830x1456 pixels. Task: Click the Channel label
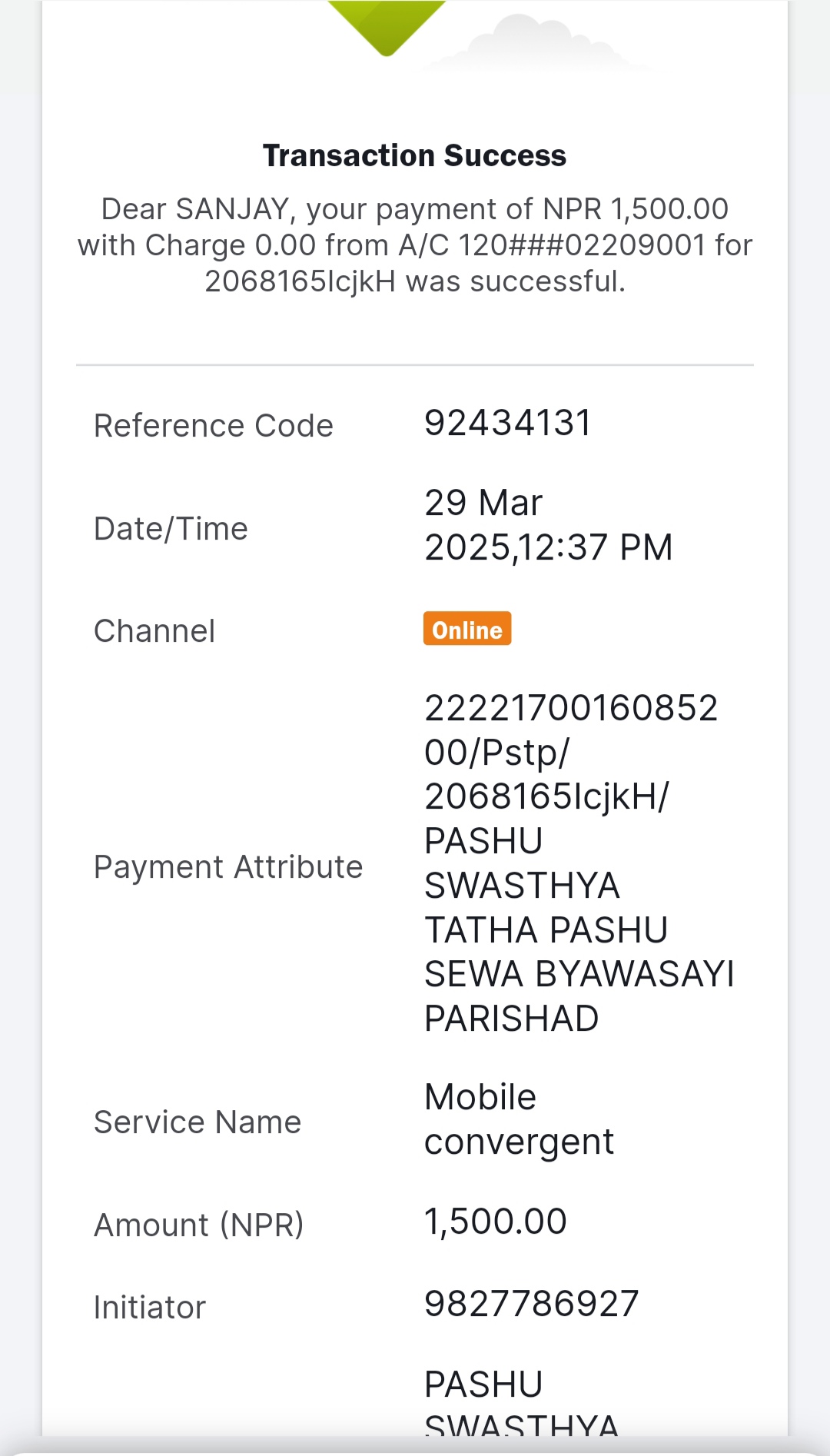click(x=154, y=631)
